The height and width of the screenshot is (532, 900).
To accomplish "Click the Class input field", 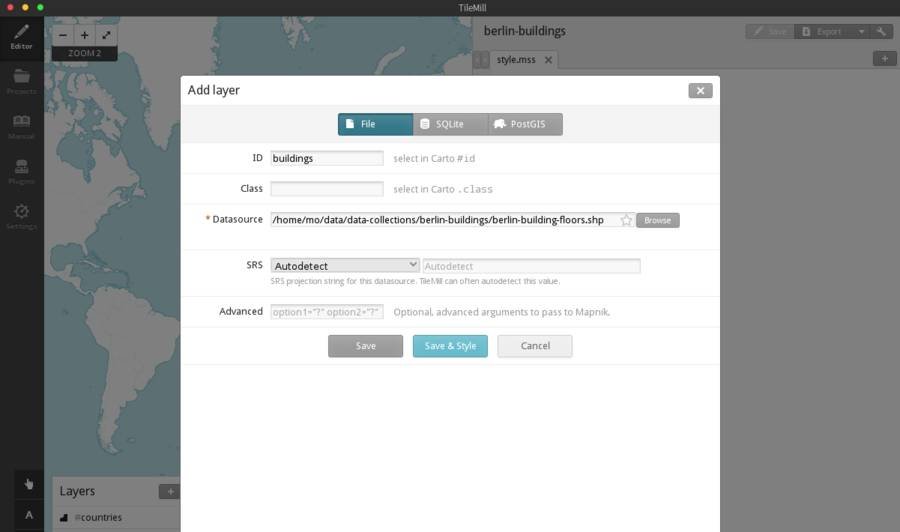I will click(x=327, y=189).
